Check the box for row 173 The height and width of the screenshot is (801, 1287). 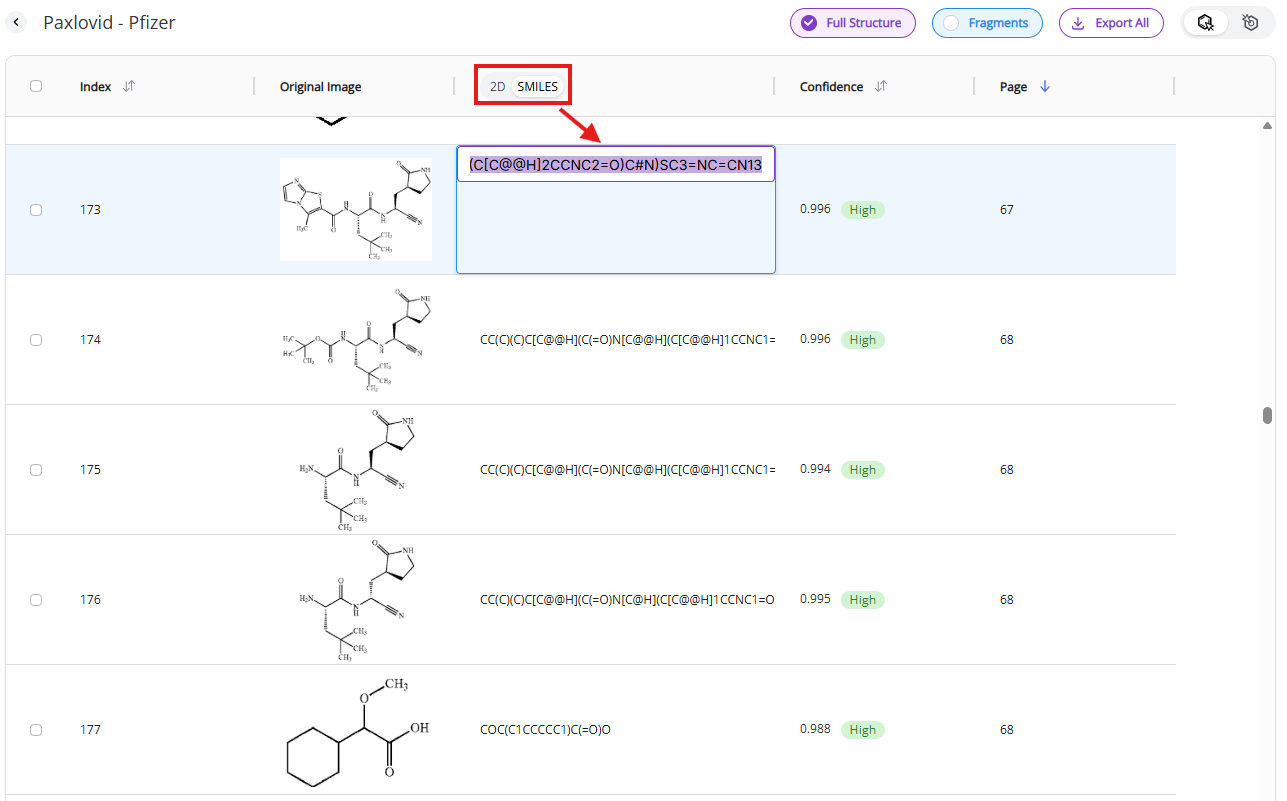pos(36,210)
